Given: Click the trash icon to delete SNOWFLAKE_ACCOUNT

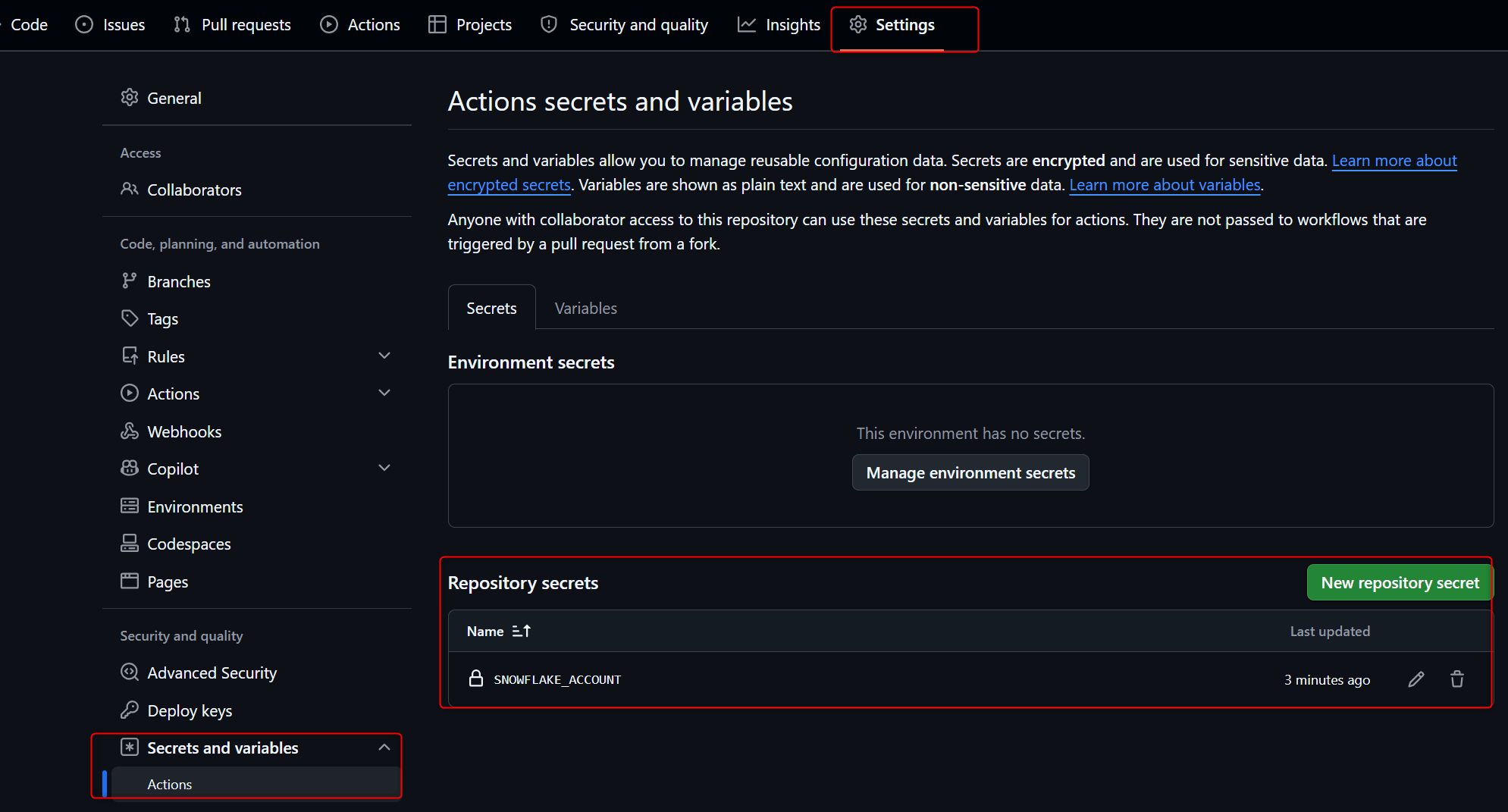Looking at the screenshot, I should click(1456, 679).
